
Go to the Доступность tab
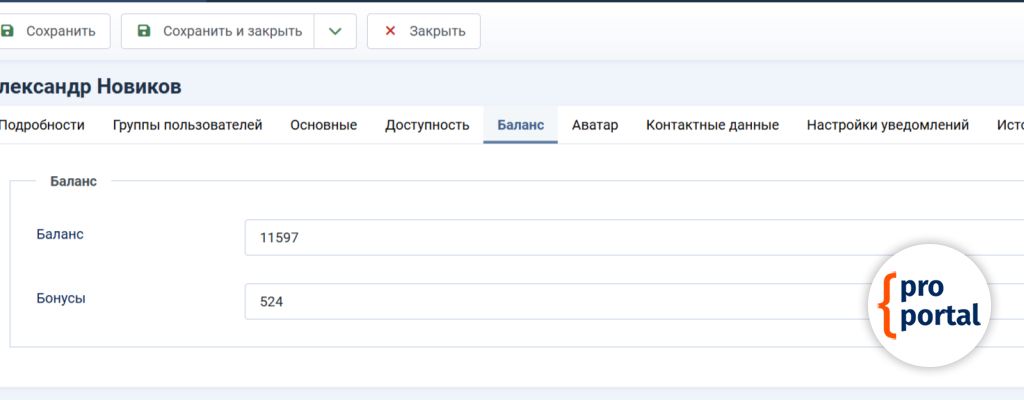427,125
